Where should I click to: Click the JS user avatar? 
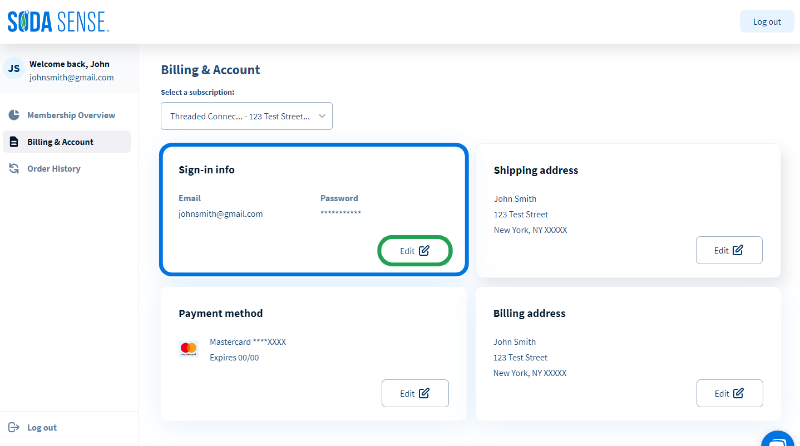tap(14, 68)
